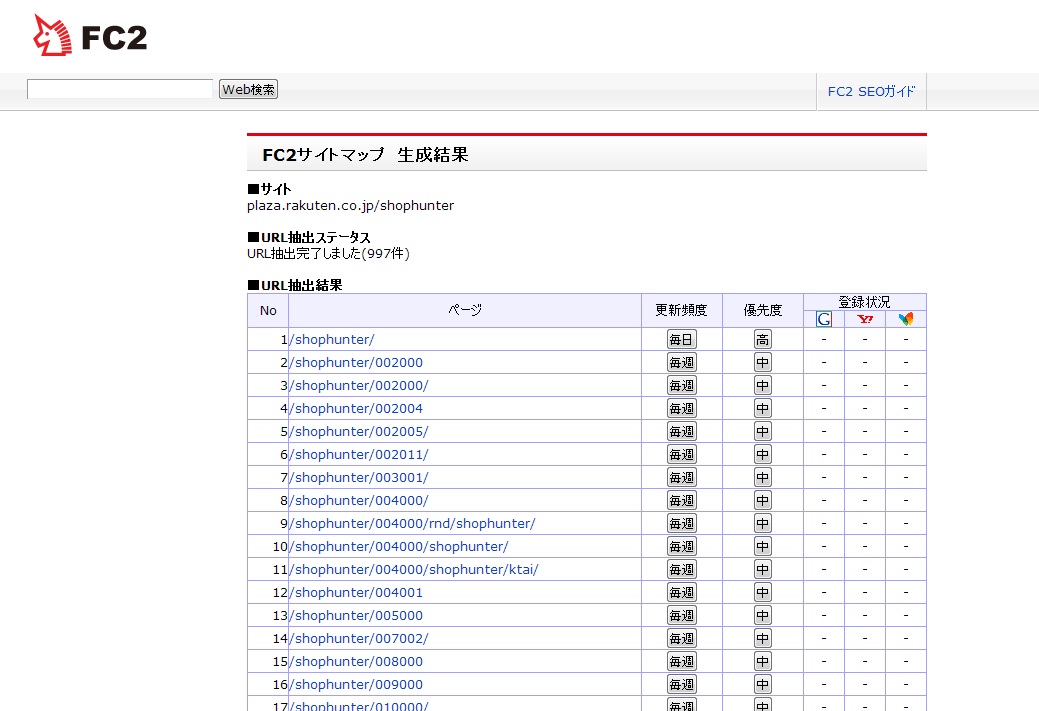Viewport: 1039px width, 711px height.
Task: Open the FC2 SEOガイド link
Action: click(x=871, y=91)
